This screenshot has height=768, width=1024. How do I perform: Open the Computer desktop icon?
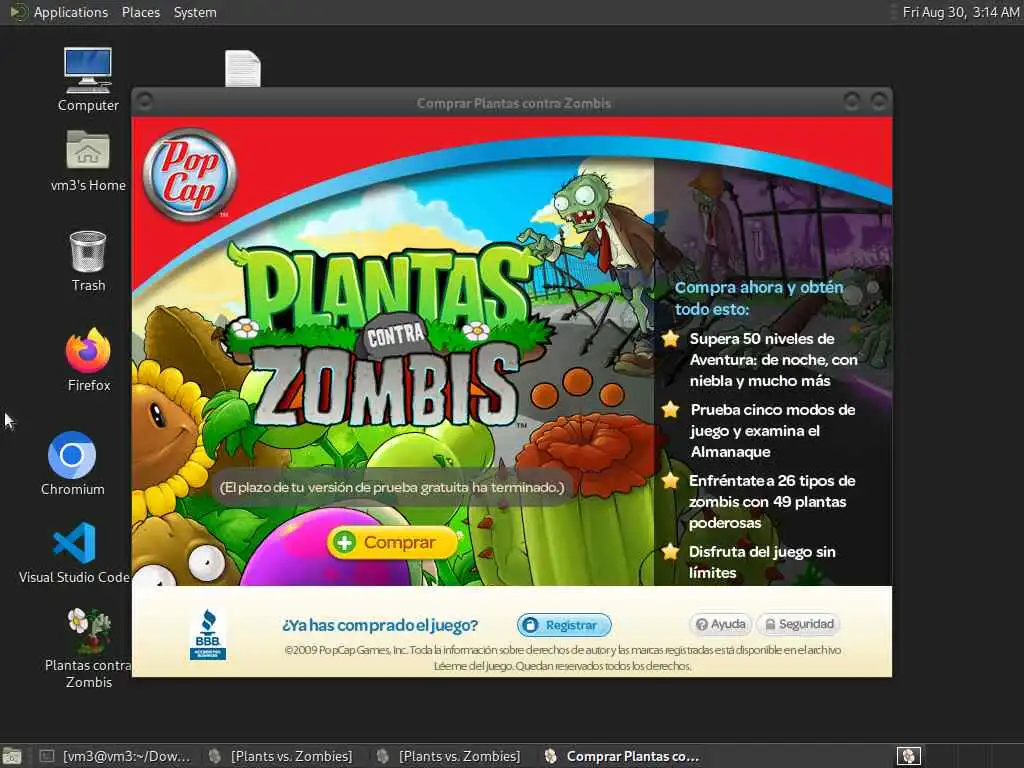coord(88,80)
